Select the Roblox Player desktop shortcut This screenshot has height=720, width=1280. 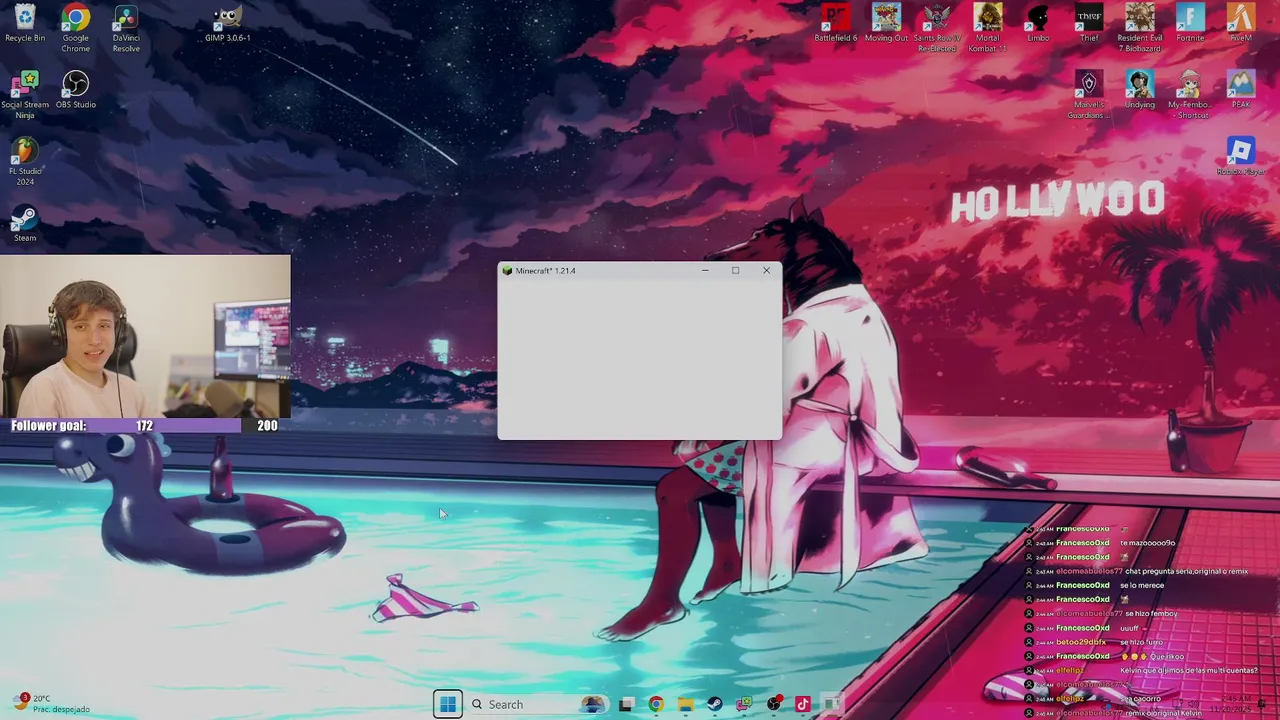pos(1241,157)
